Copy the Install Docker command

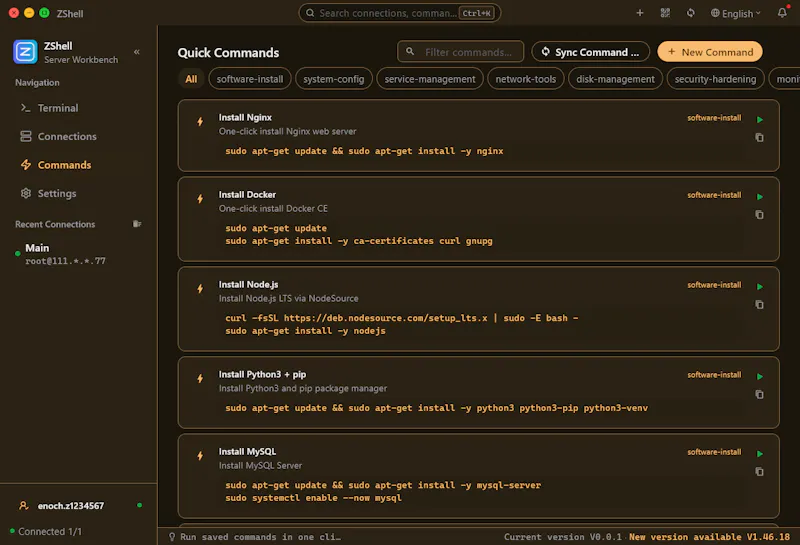click(760, 214)
